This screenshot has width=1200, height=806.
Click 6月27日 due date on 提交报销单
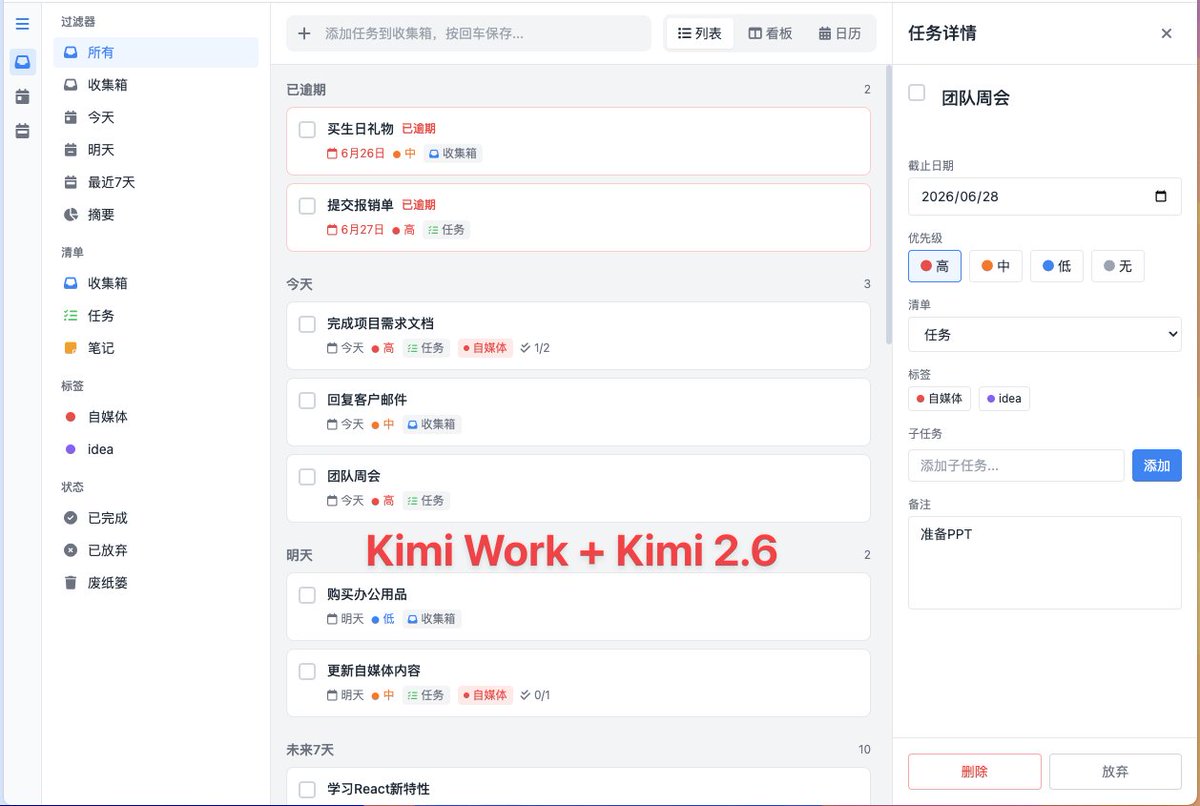tap(356, 230)
